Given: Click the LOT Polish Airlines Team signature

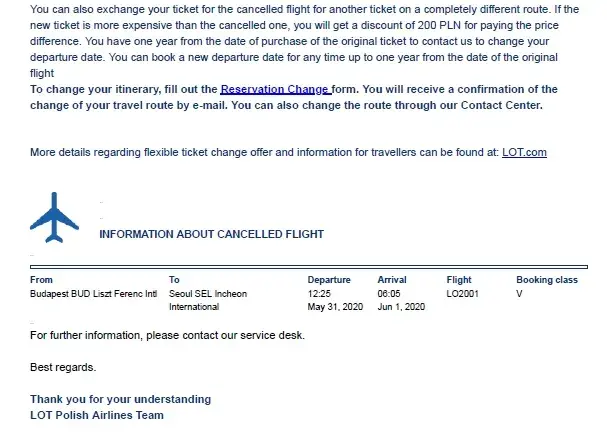Looking at the screenshot, I should click(96, 415).
